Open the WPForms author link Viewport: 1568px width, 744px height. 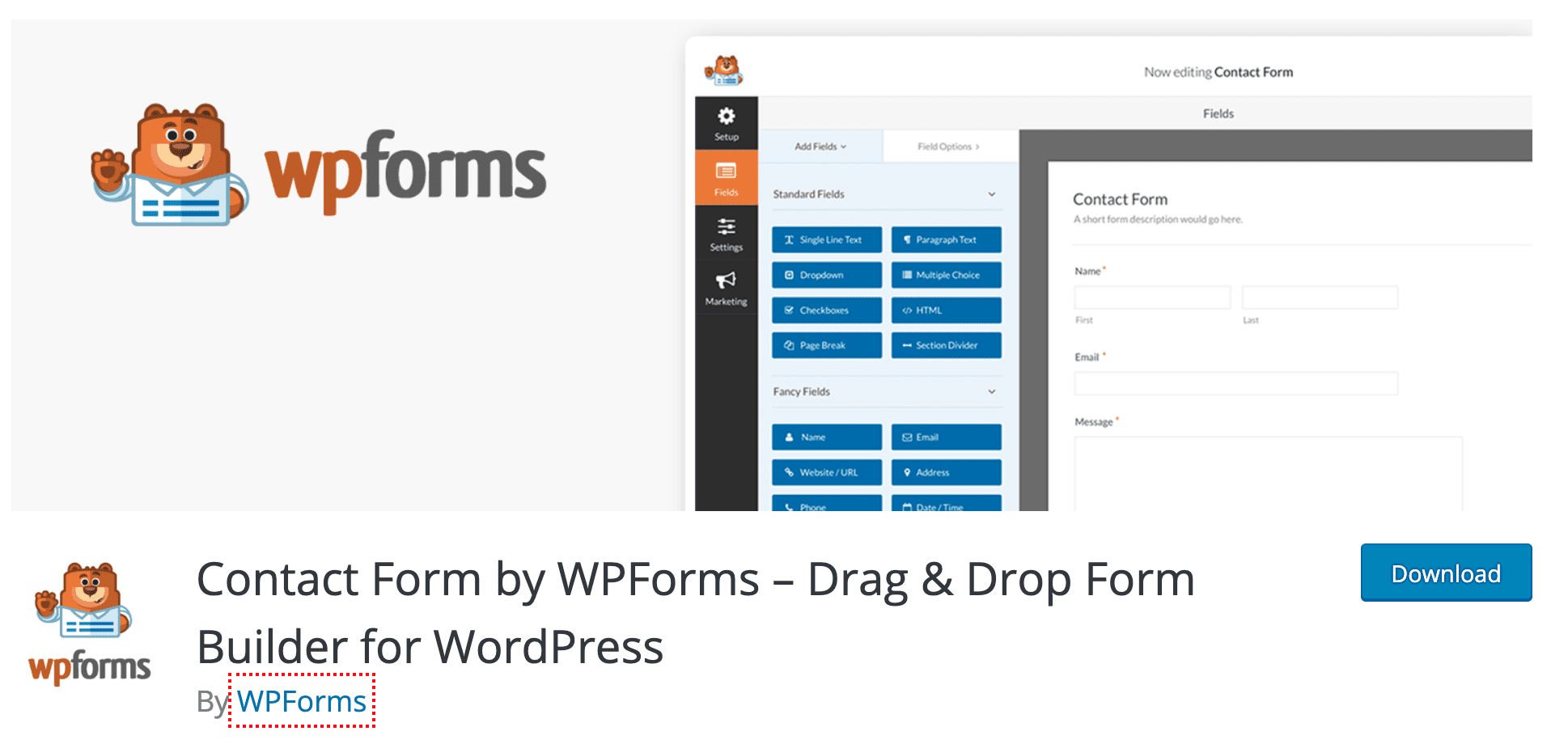point(302,701)
